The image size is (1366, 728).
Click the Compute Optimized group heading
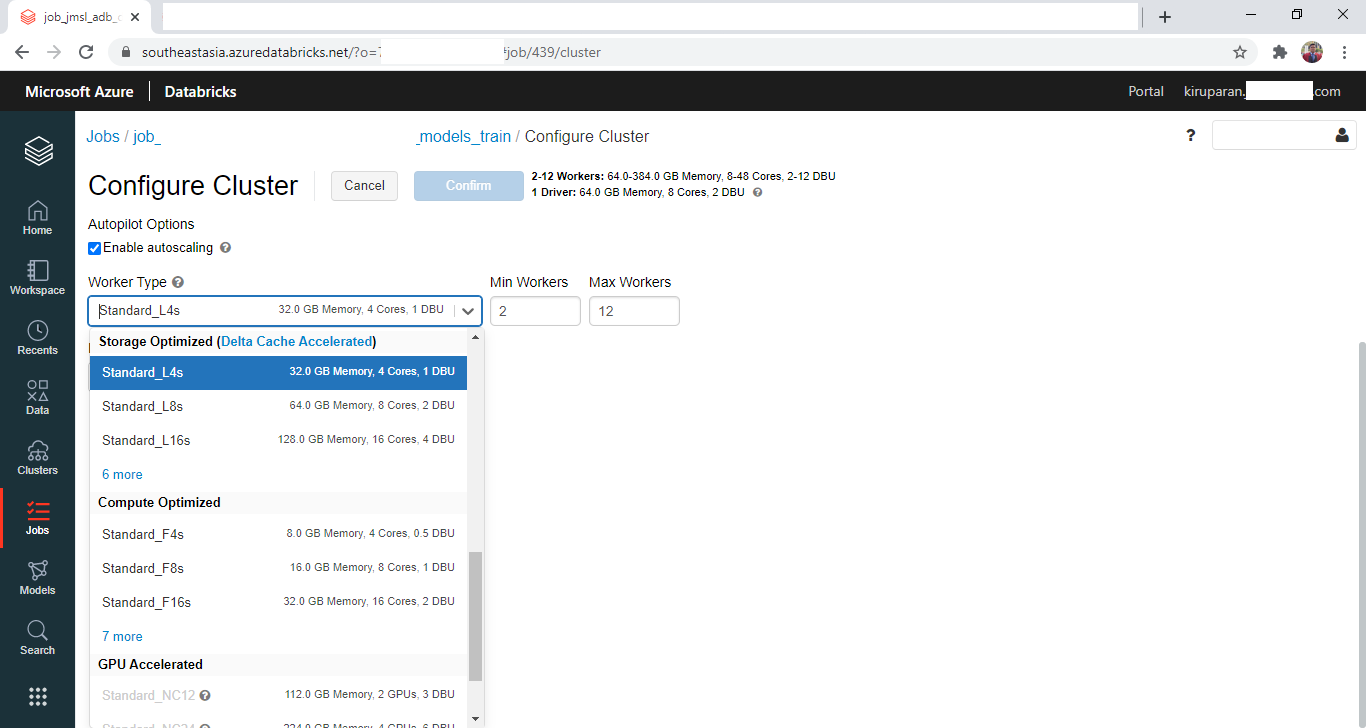click(159, 503)
